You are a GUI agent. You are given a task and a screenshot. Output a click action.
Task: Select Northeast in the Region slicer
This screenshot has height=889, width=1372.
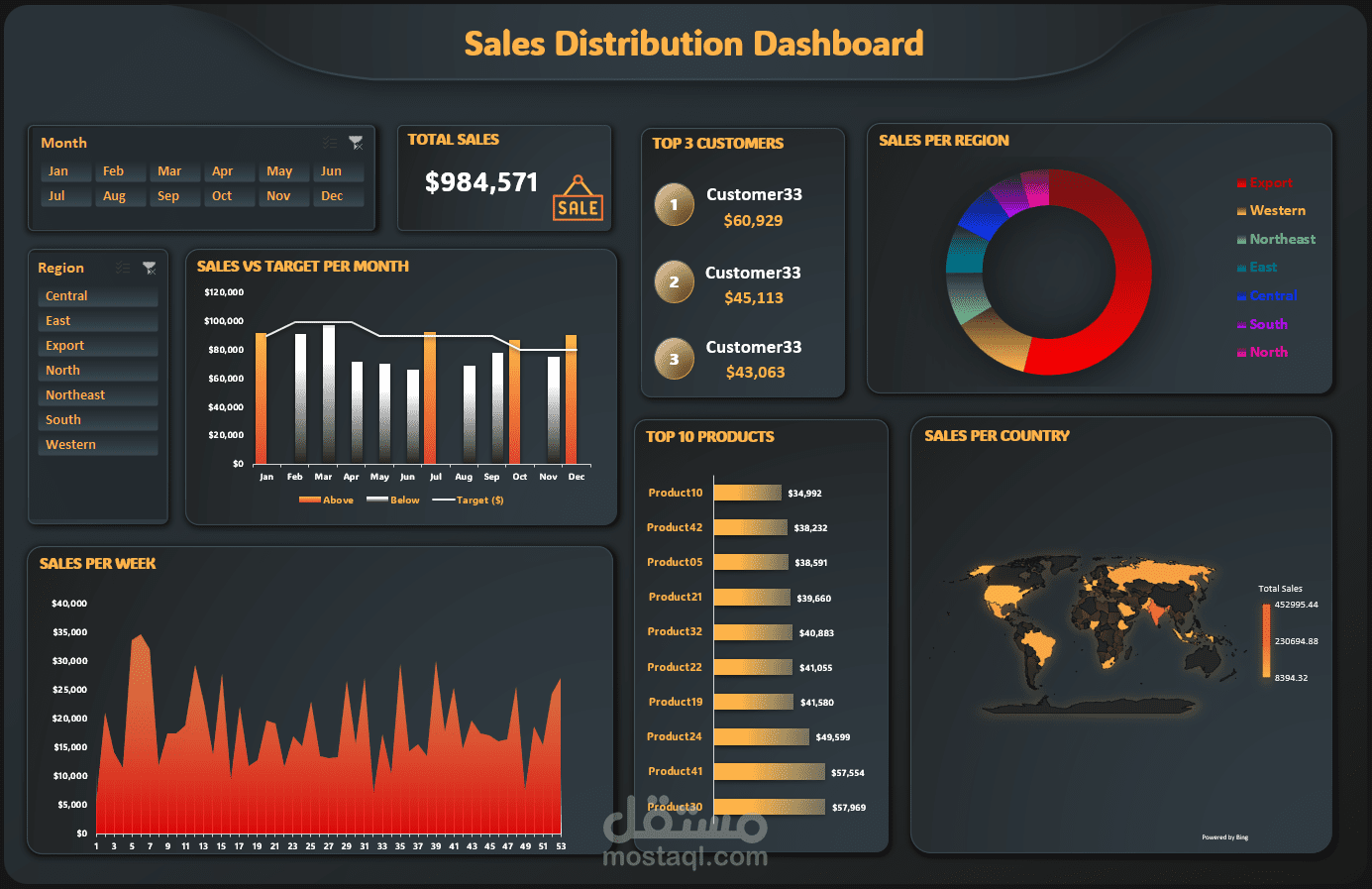(x=97, y=394)
